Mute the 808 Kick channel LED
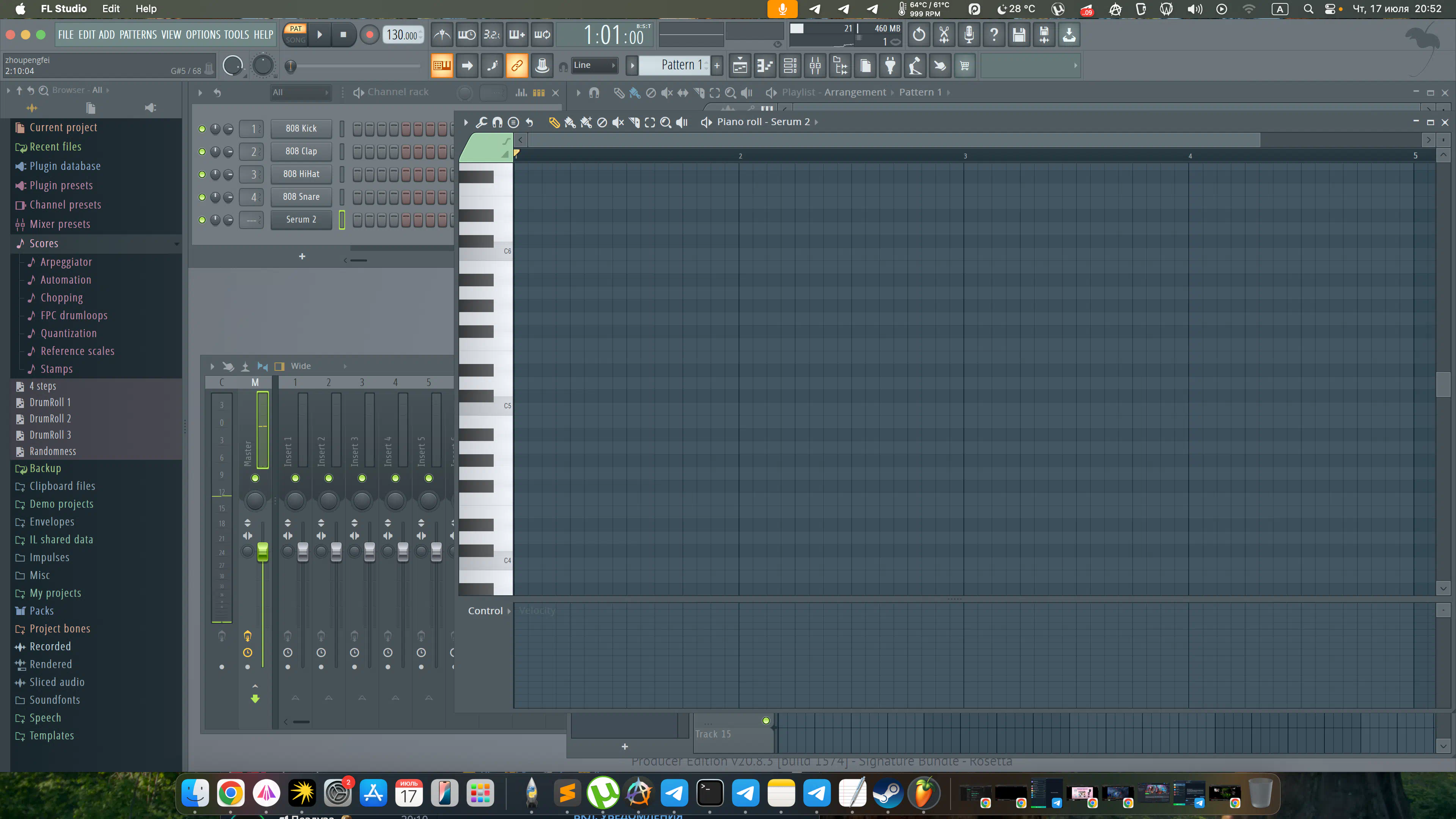The height and width of the screenshot is (819, 1456). tap(202, 129)
